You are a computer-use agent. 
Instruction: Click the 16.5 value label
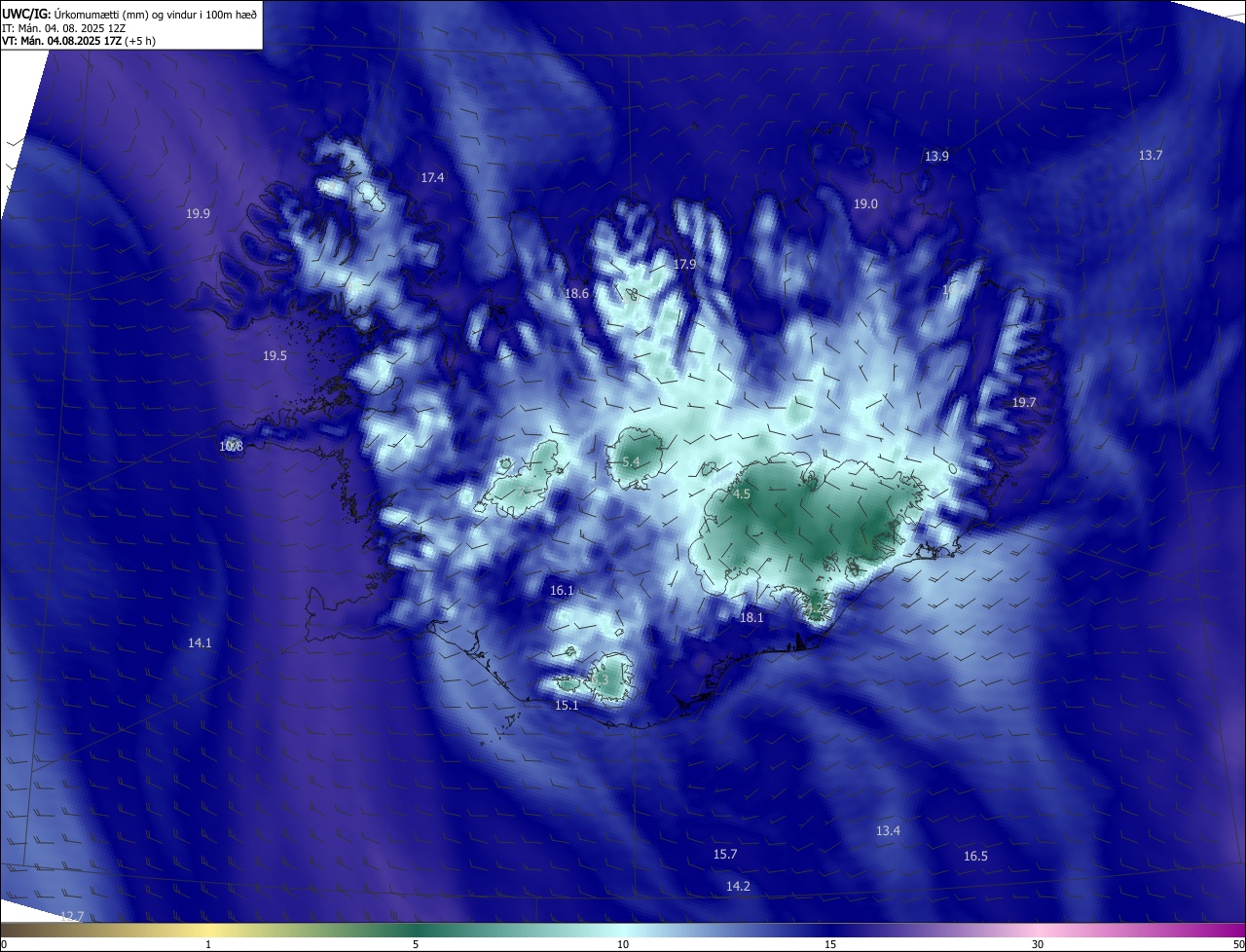(x=975, y=857)
